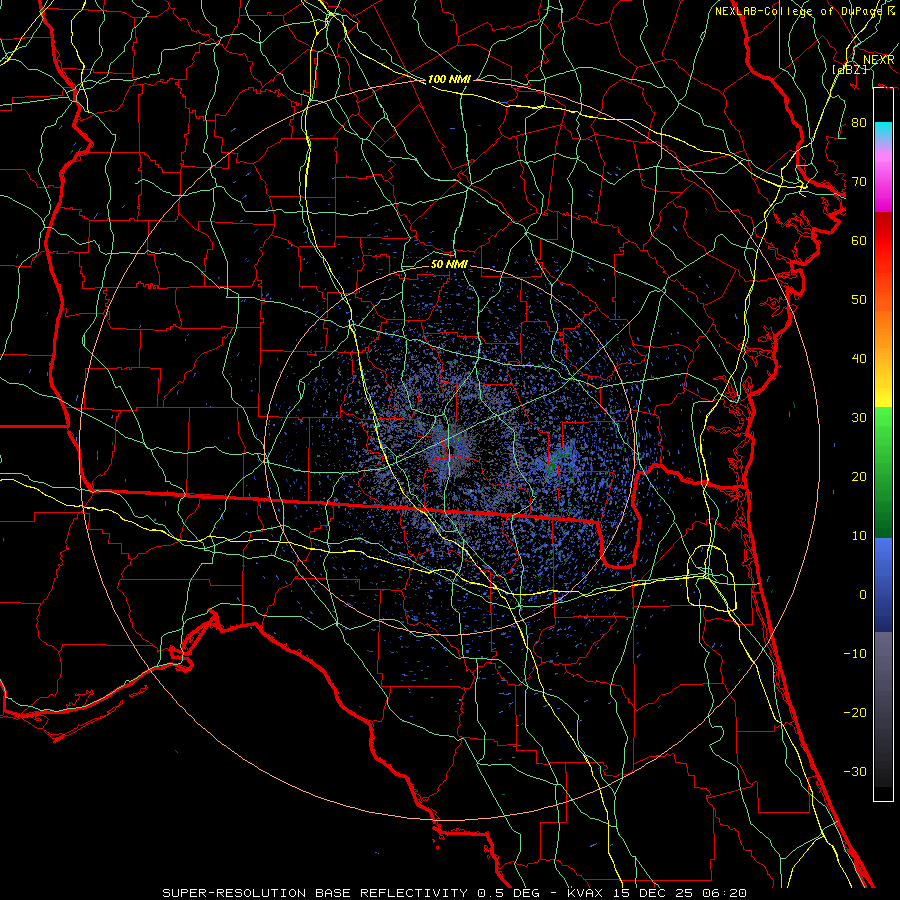
Task: Click the -20 value on the dBZ scale
Action: pos(855,713)
